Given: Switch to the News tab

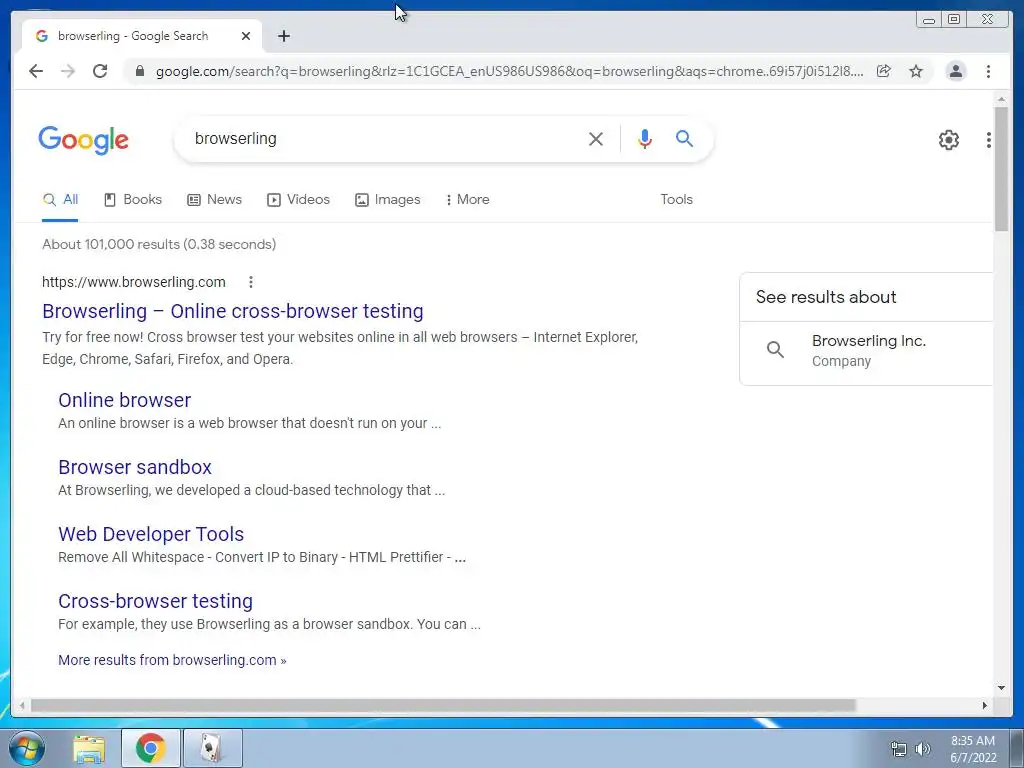Looking at the screenshot, I should coord(214,200).
